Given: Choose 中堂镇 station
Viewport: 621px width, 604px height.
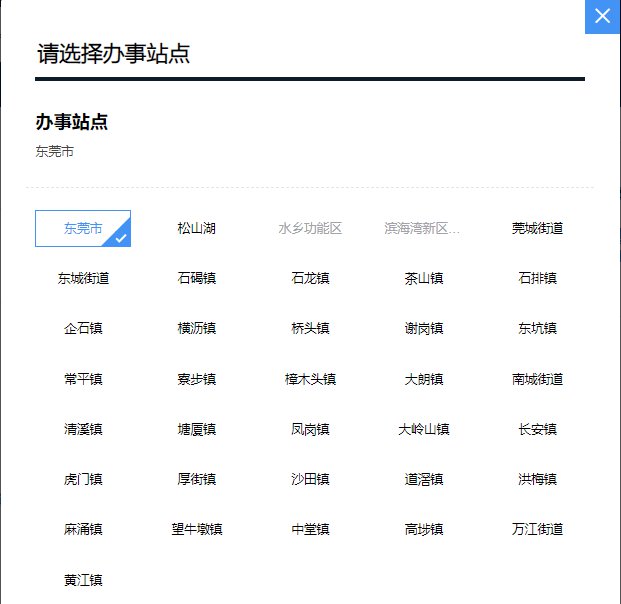Looking at the screenshot, I should click(x=310, y=529).
